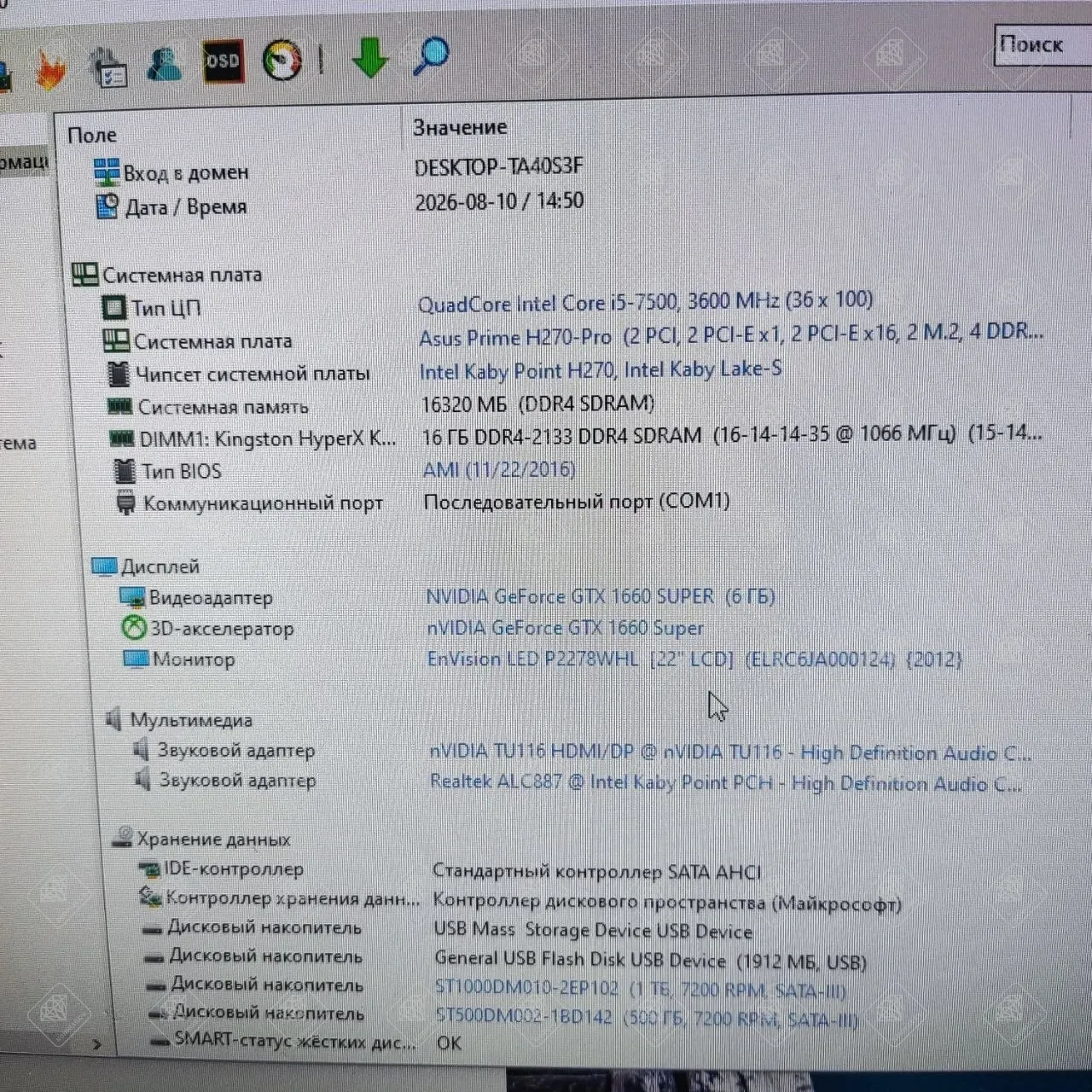Select the 'USB Mass Storage Device USB Device' value
1092x1092 pixels.
pos(593,931)
